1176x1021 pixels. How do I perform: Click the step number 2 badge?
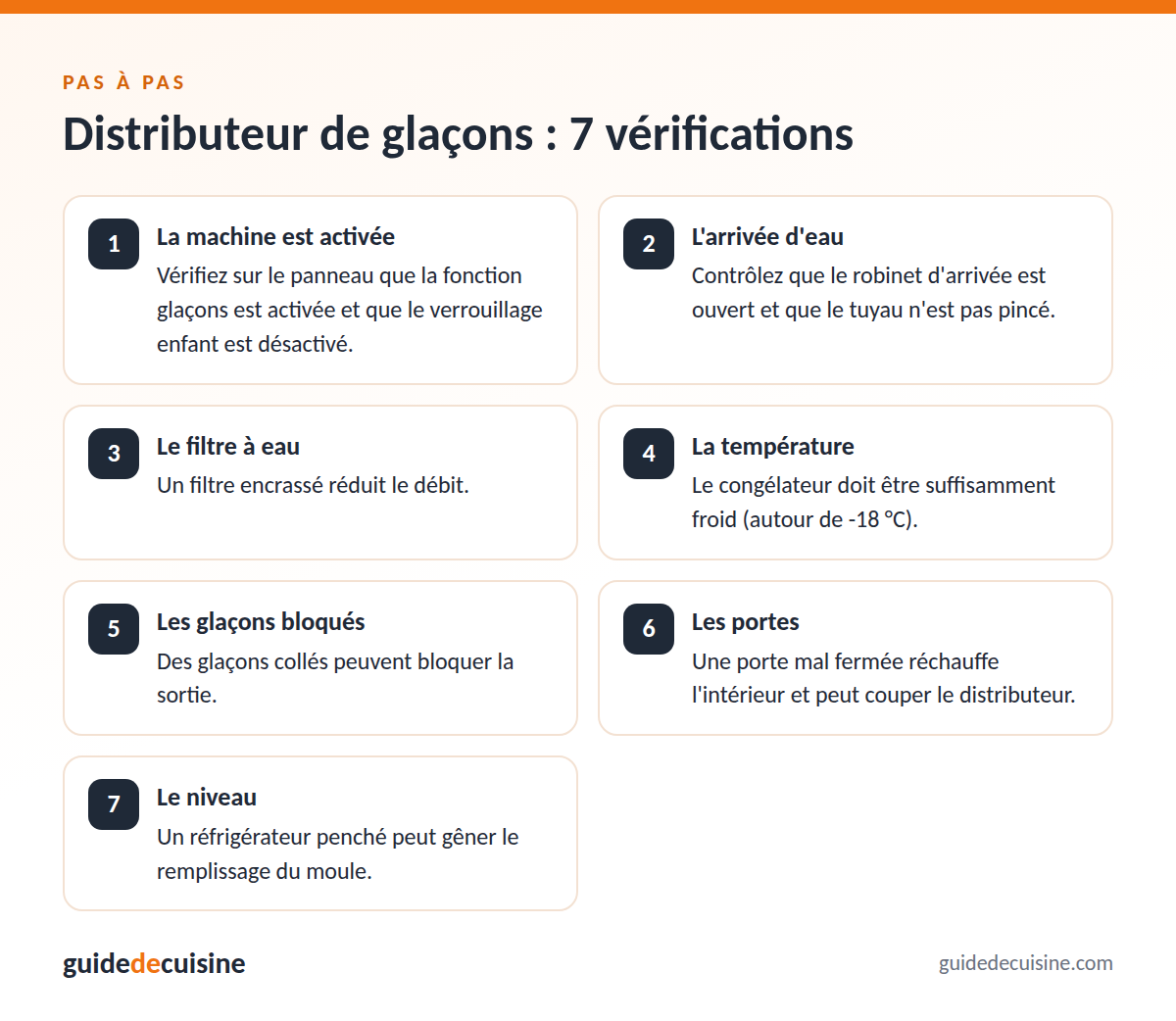coord(649,244)
